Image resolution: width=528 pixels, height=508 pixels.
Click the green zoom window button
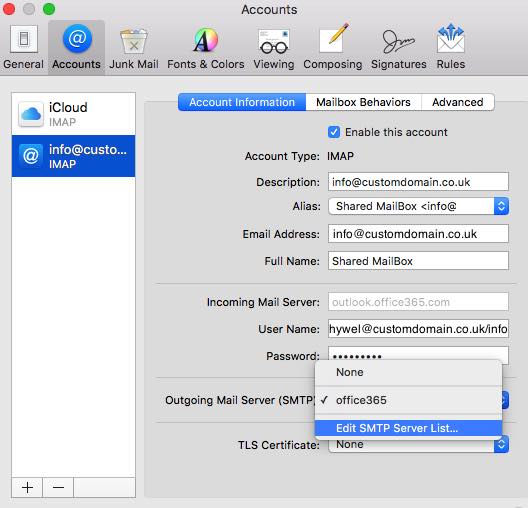49,9
